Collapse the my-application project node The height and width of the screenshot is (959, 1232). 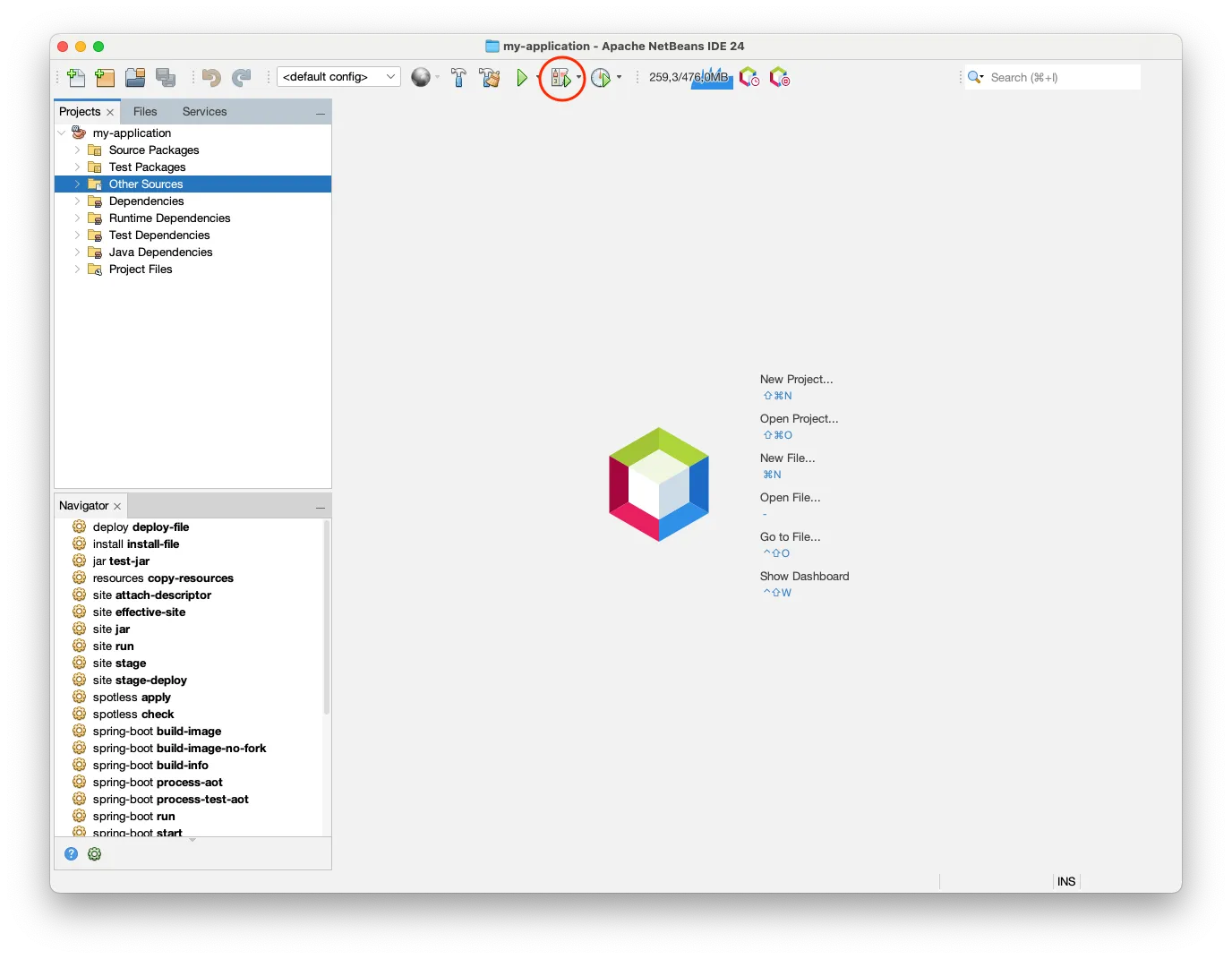(62, 132)
